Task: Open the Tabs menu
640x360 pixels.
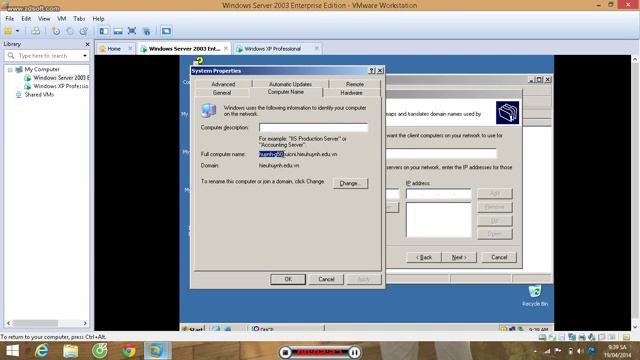Action: (x=79, y=19)
